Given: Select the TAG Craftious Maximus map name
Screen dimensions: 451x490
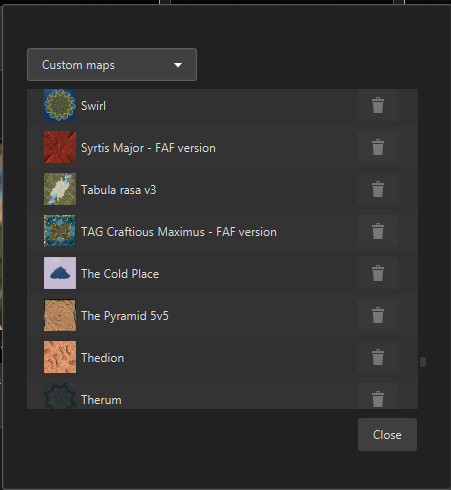Looking at the screenshot, I should 179,232.
